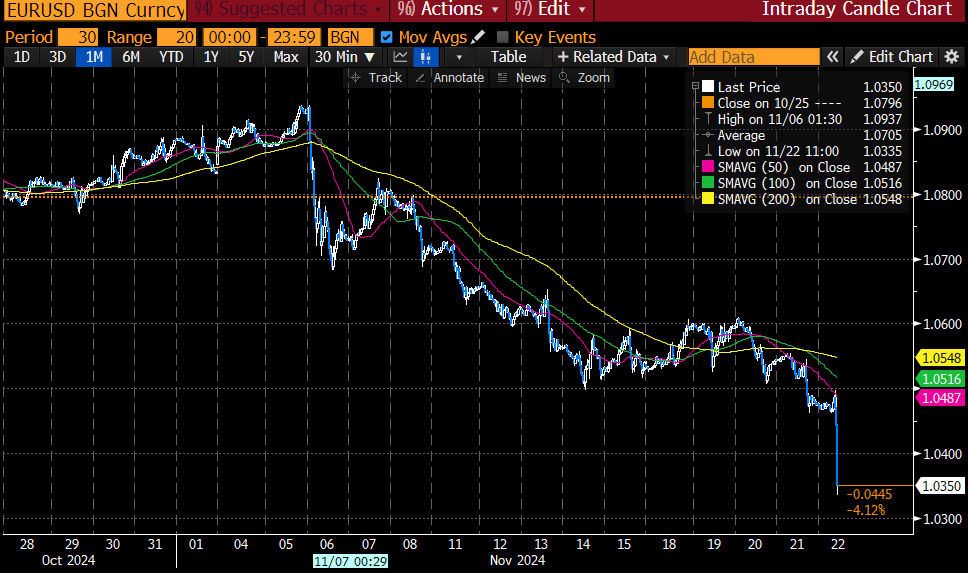This screenshot has width=968, height=573.
Task: Open the Edit menu
Action: pyautogui.click(x=550, y=9)
